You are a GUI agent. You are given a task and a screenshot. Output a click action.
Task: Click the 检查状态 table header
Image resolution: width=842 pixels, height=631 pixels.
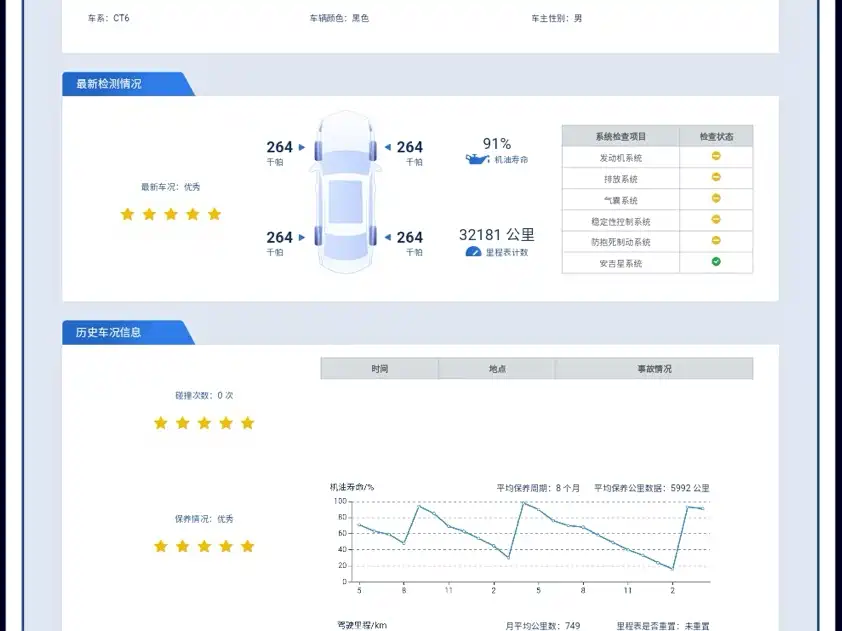pyautogui.click(x=716, y=136)
